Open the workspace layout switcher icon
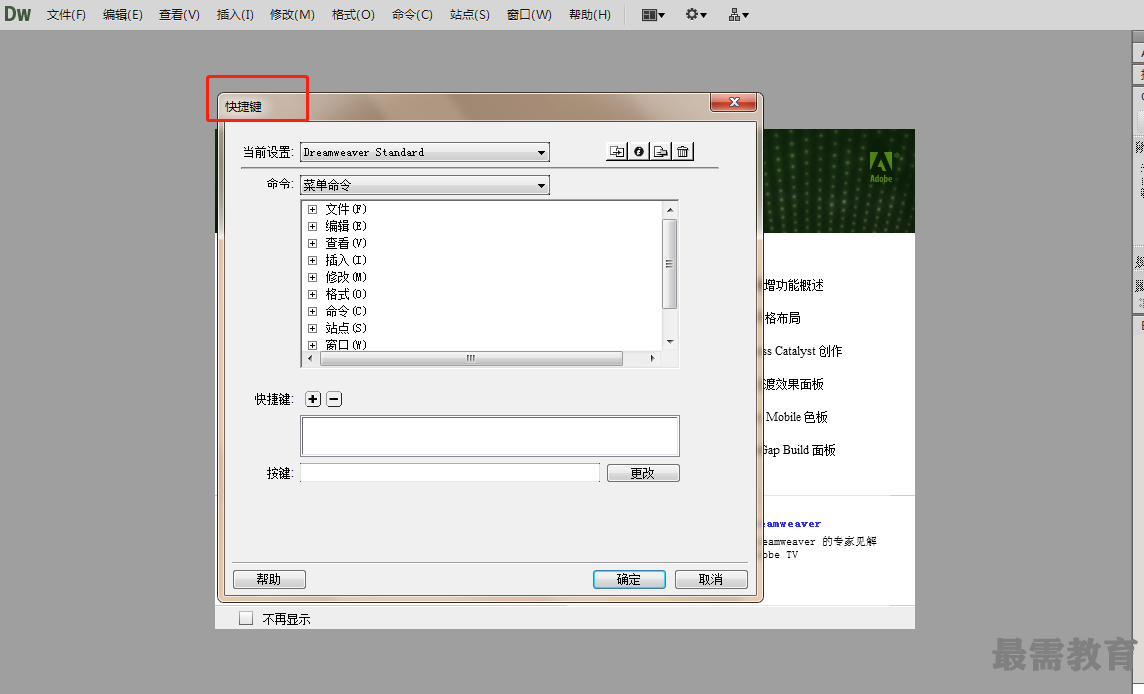This screenshot has height=694, width=1144. 653,15
